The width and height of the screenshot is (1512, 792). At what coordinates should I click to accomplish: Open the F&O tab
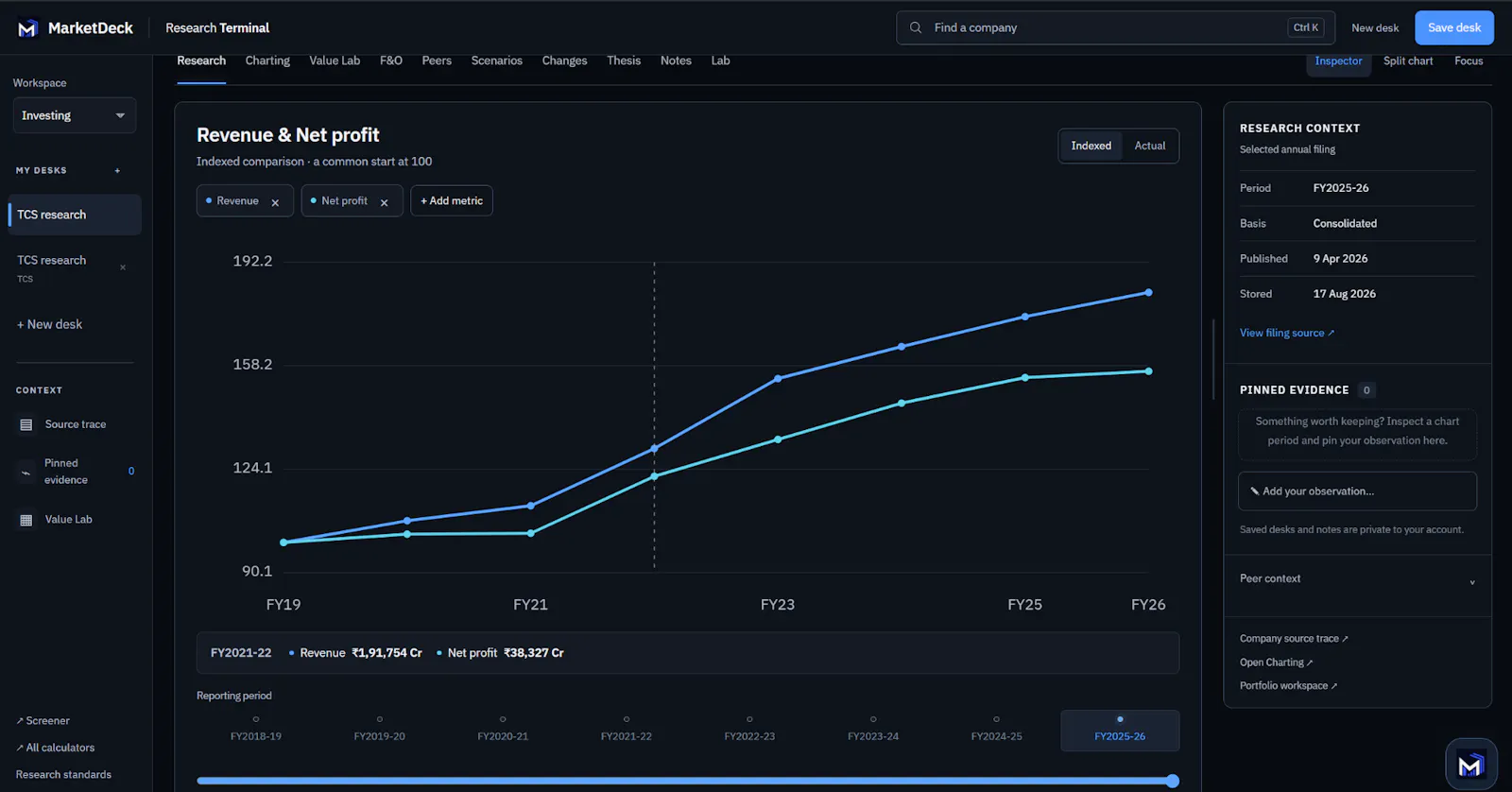pyautogui.click(x=391, y=60)
